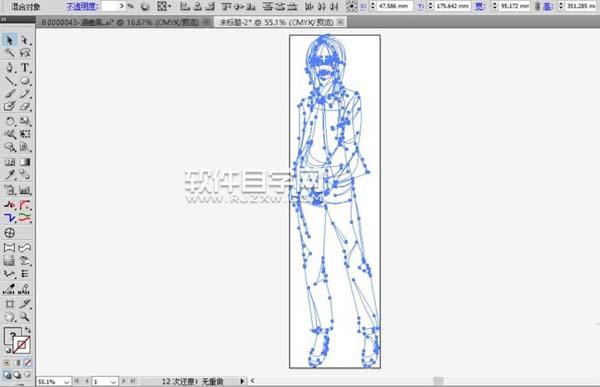Click the Fill color swatch box
The image size is (600, 387).
(x=12, y=336)
